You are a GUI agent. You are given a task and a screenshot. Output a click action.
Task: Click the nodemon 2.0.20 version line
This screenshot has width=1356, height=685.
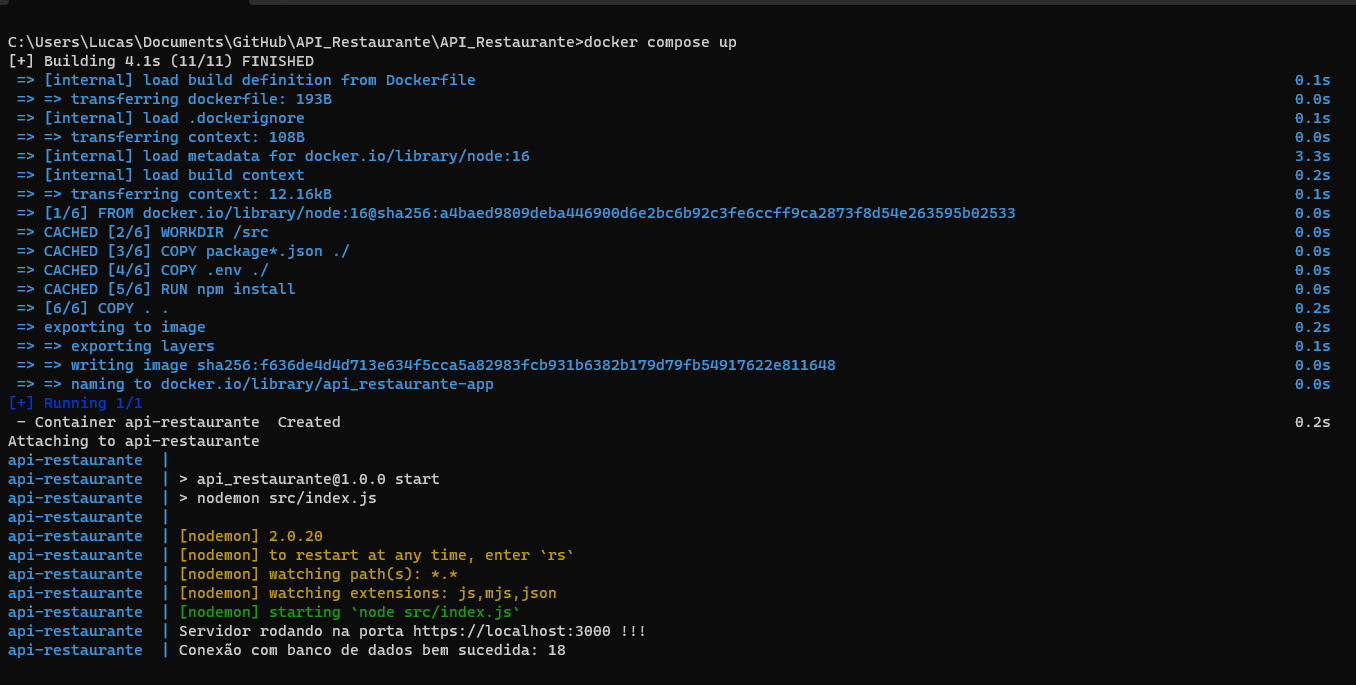[x=250, y=535]
